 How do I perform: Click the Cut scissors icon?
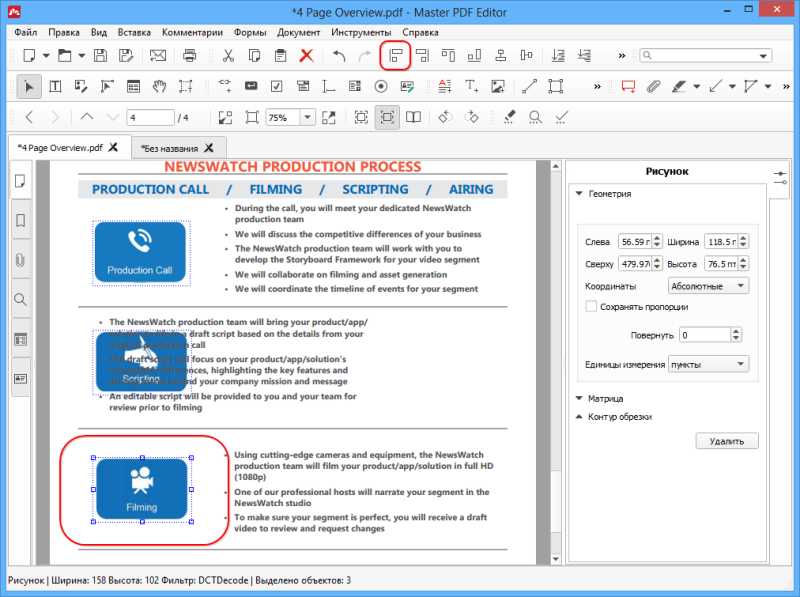(x=228, y=55)
